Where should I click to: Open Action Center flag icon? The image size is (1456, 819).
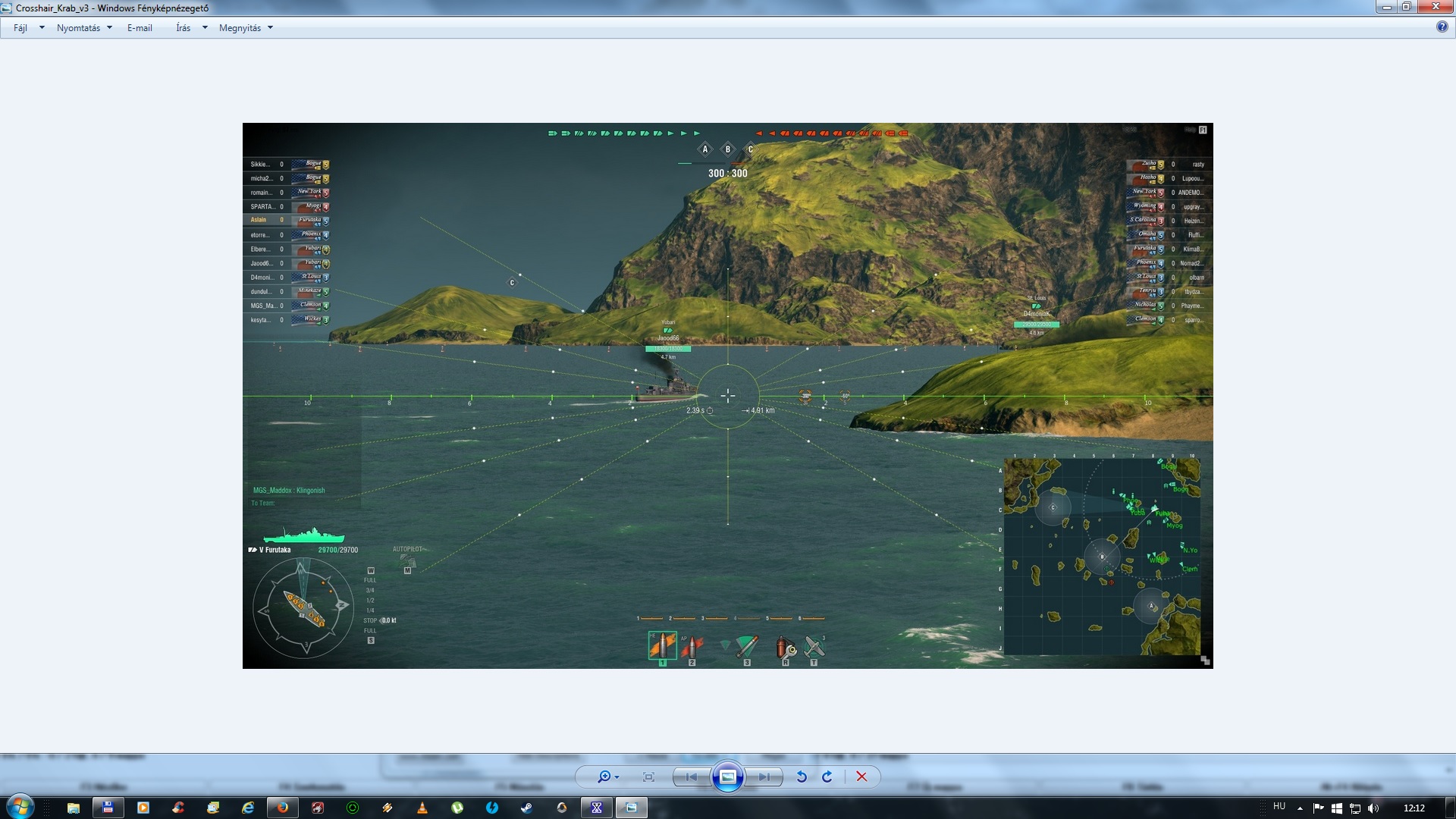click(1318, 808)
